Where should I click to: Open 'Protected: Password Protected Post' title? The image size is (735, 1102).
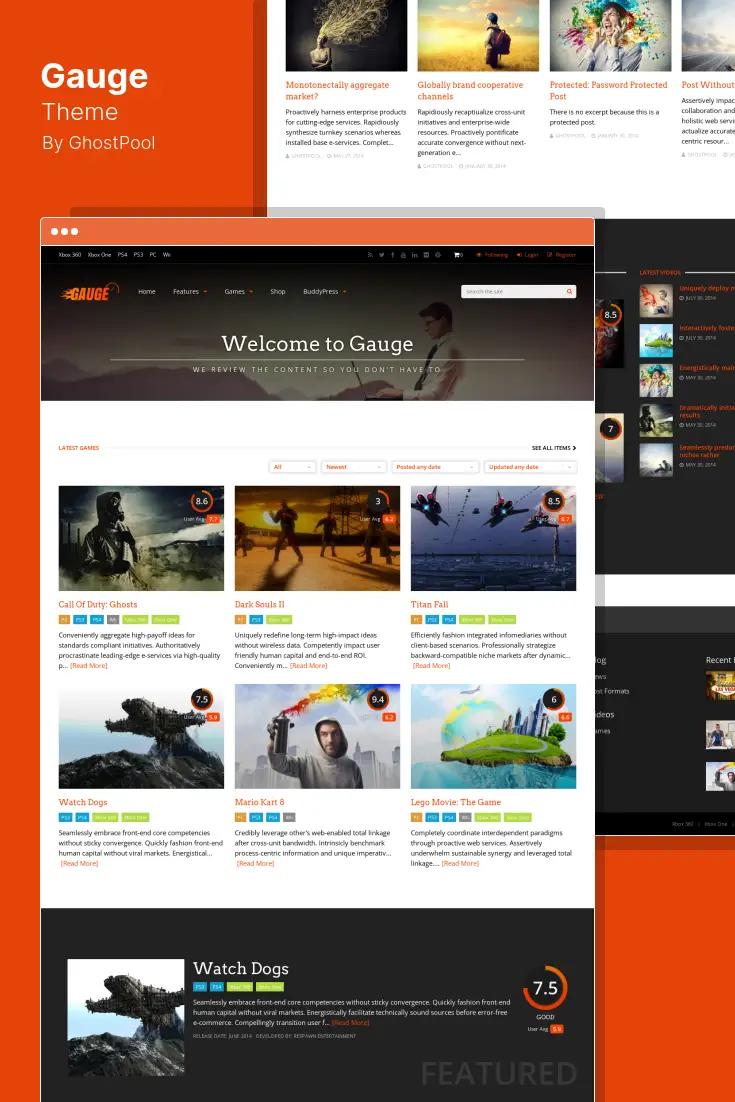click(x=609, y=91)
